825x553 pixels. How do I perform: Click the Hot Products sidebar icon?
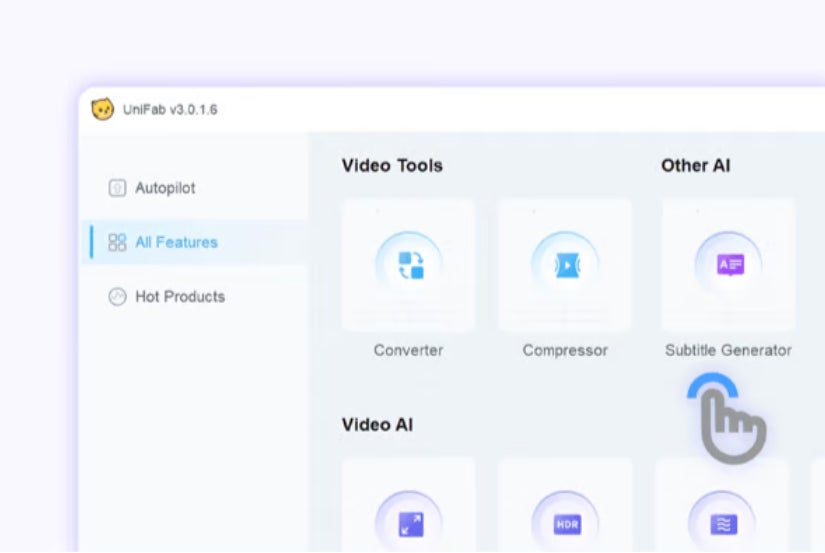point(117,296)
